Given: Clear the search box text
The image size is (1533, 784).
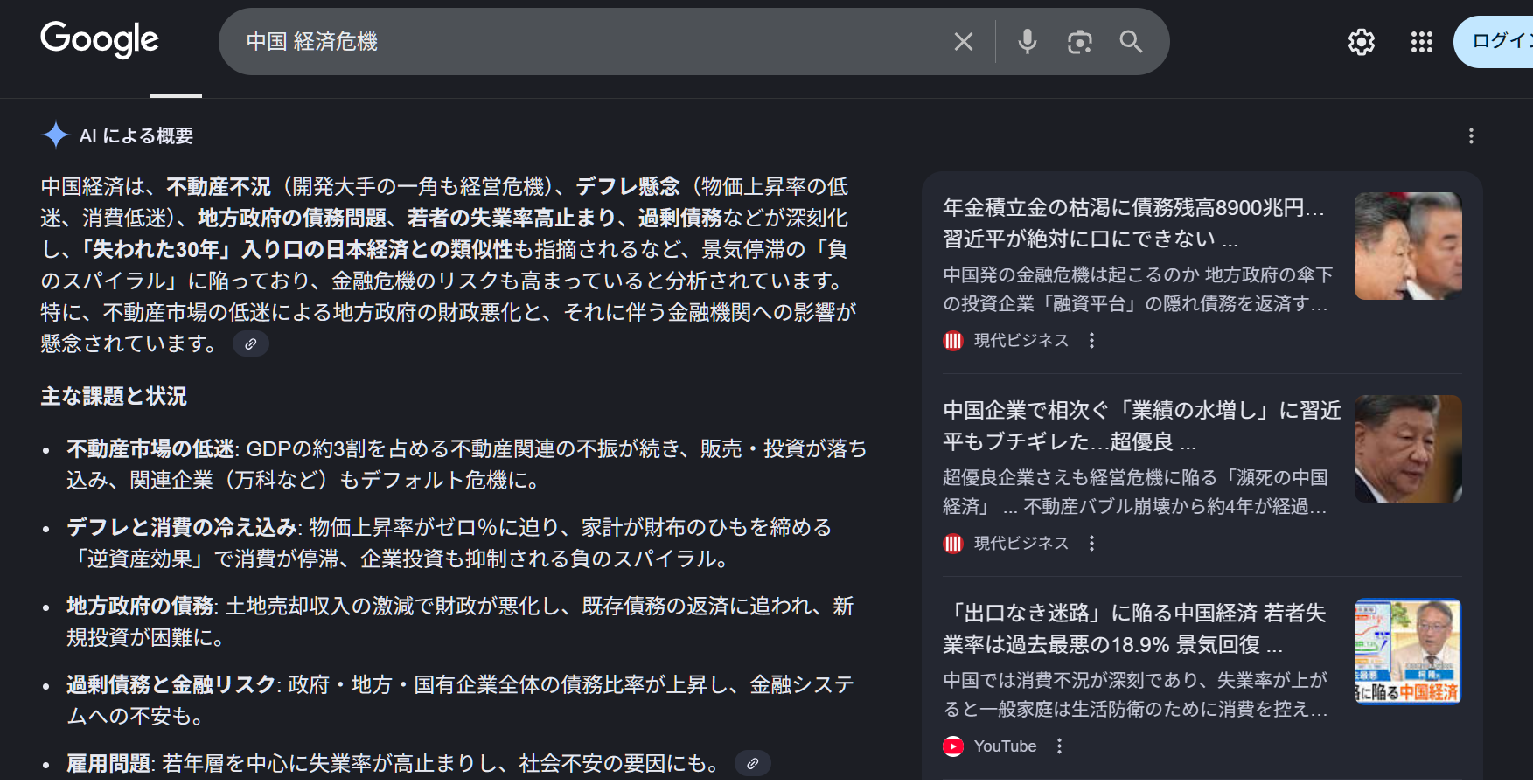Looking at the screenshot, I should click(963, 42).
